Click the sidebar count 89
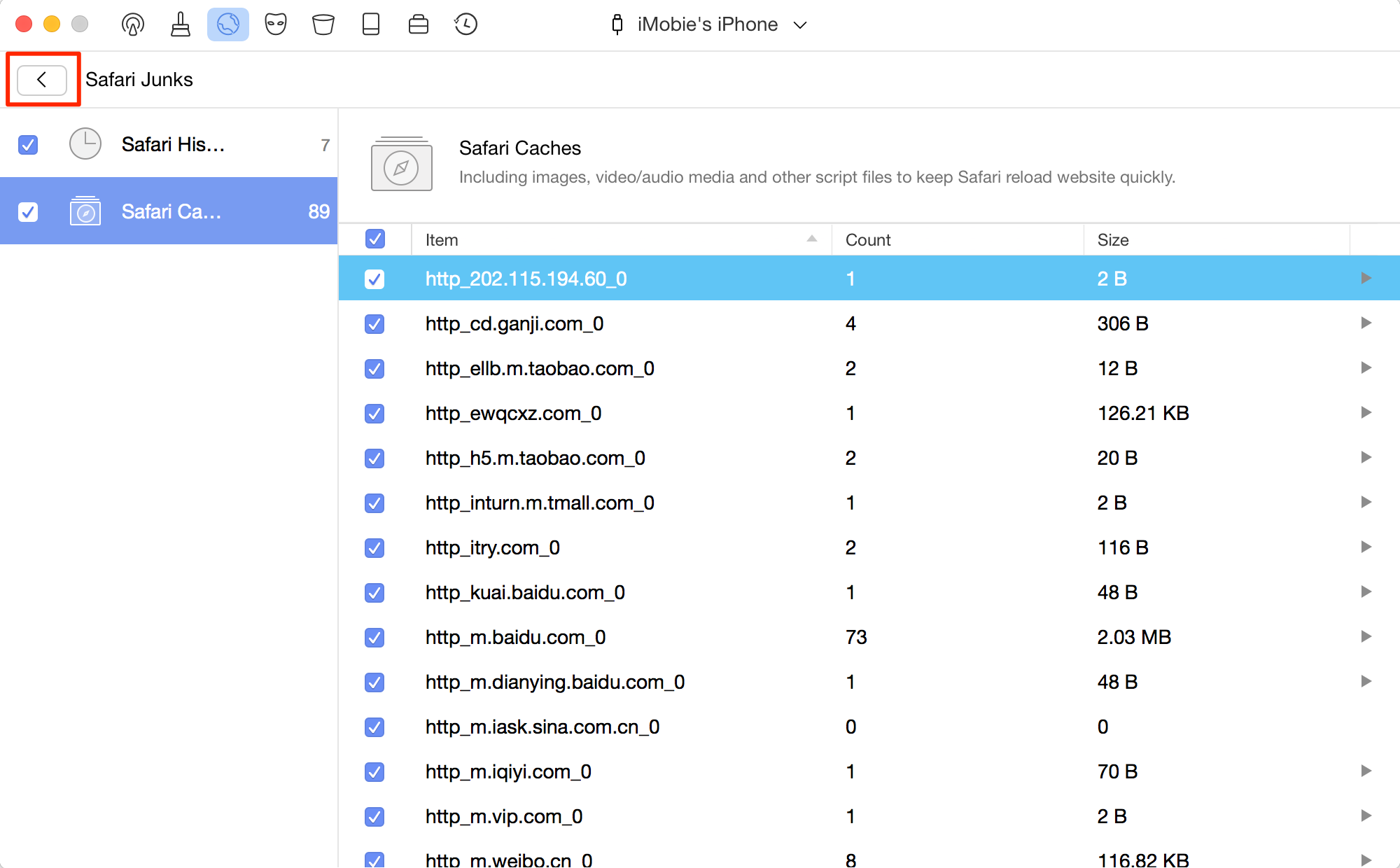1400x868 pixels. click(319, 211)
